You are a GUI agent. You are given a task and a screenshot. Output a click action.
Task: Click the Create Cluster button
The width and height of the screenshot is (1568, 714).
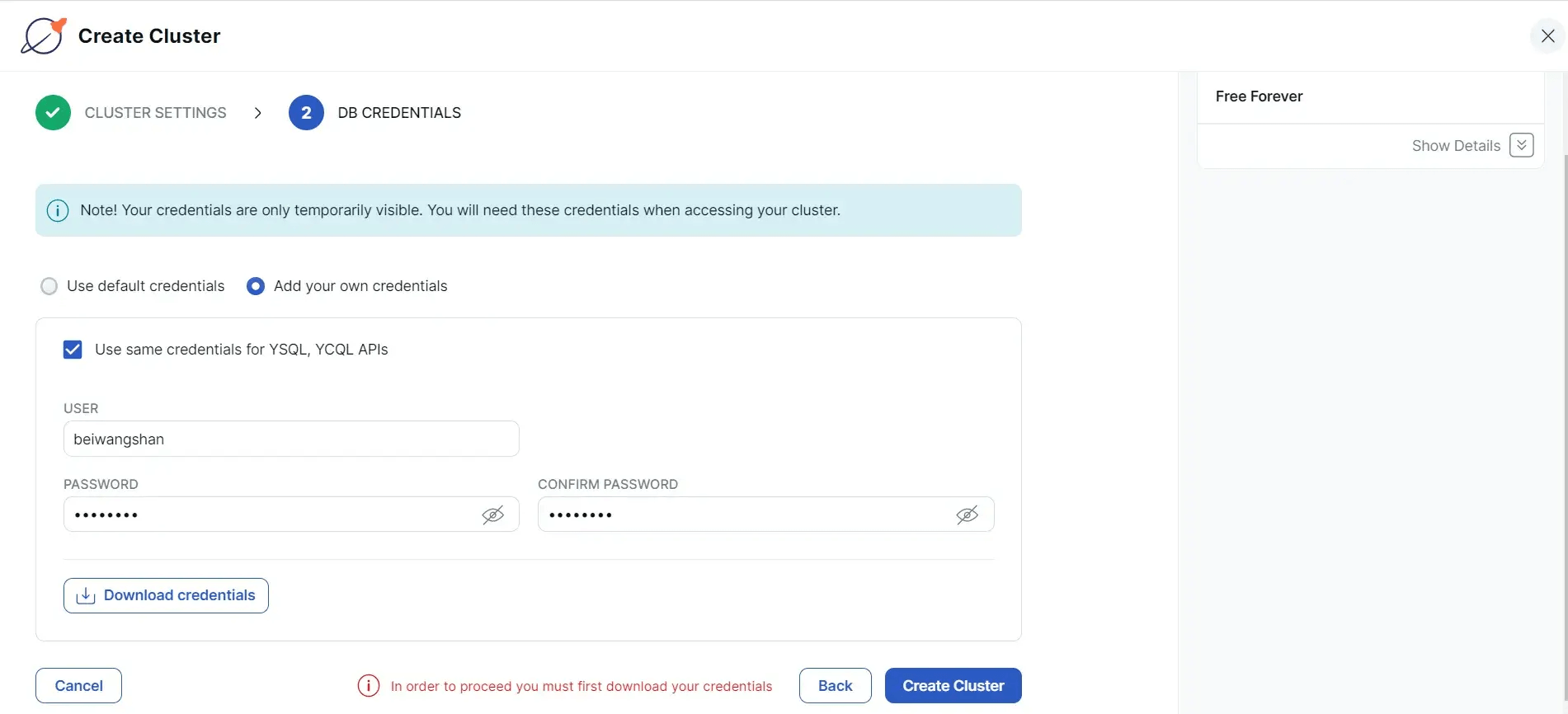coord(954,686)
